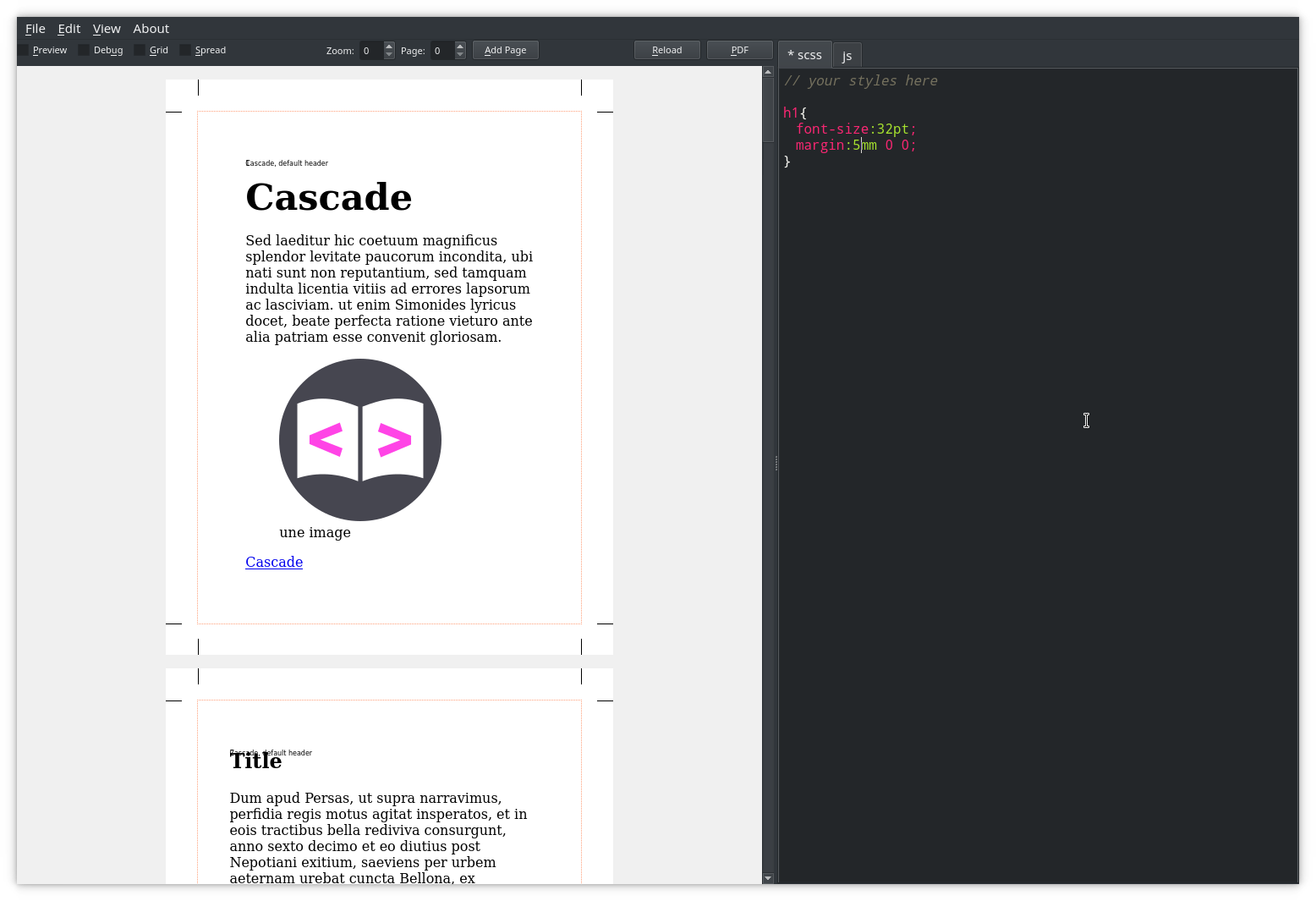Increment Page number with up arrow
Image resolution: width=1316 pixels, height=901 pixels.
(460, 47)
